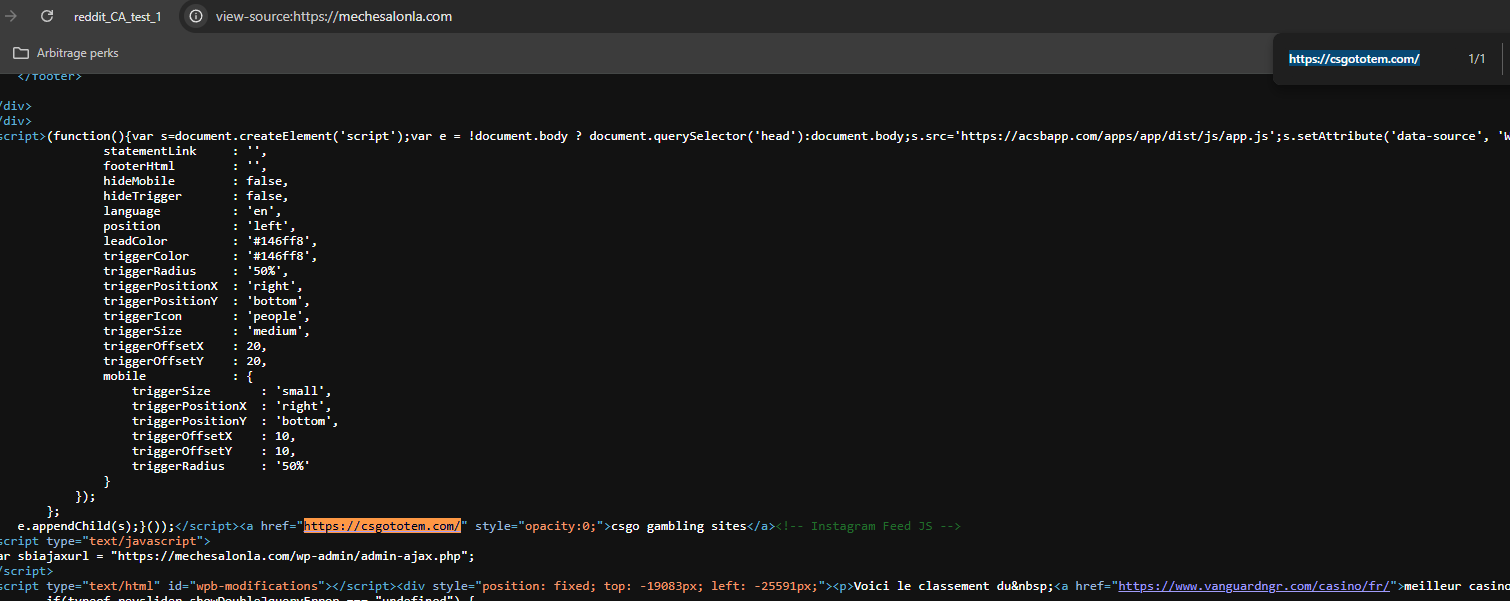Click the triggerColor '#146ff8' value
Screen dimensions: 1510x601
(280, 256)
